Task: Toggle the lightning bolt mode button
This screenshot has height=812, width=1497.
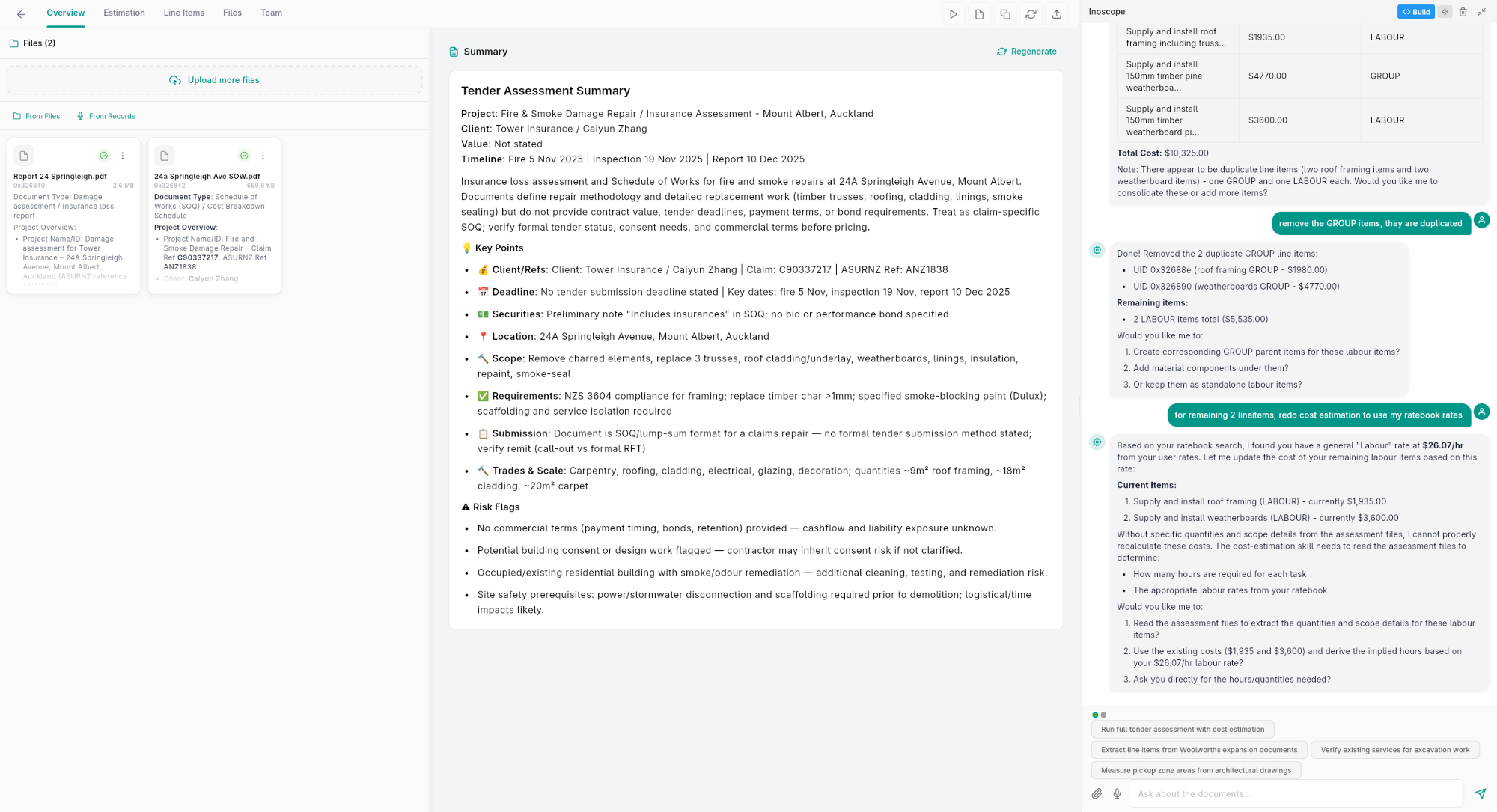Action: pos(1445,12)
